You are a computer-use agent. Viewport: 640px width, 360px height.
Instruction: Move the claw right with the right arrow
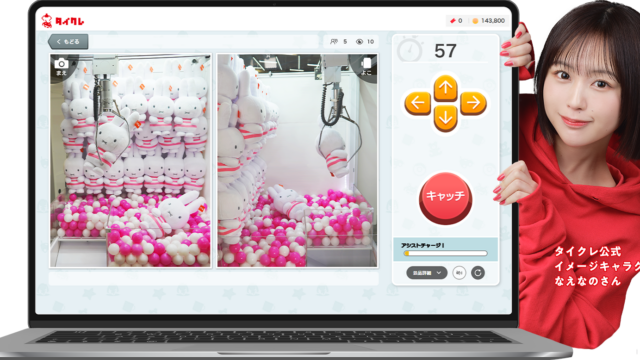pos(473,103)
